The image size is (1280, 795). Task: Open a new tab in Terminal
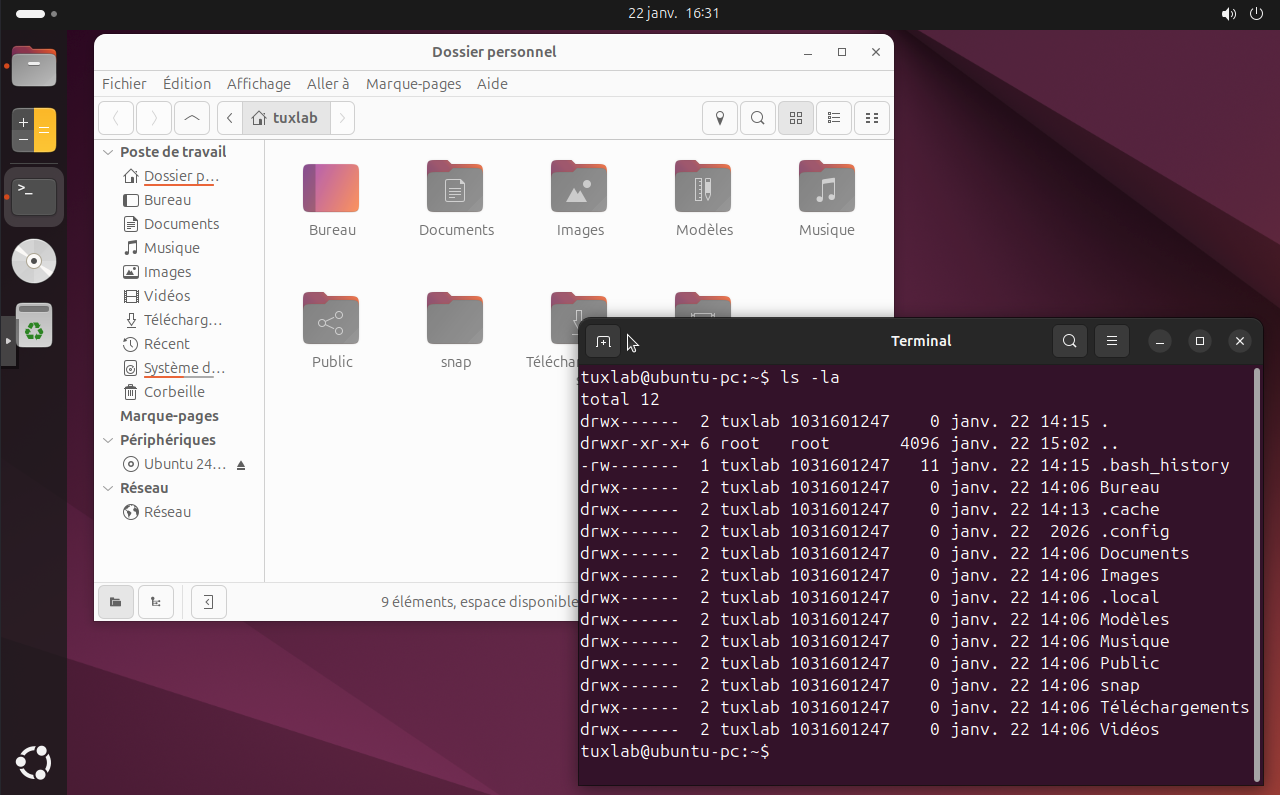click(603, 342)
